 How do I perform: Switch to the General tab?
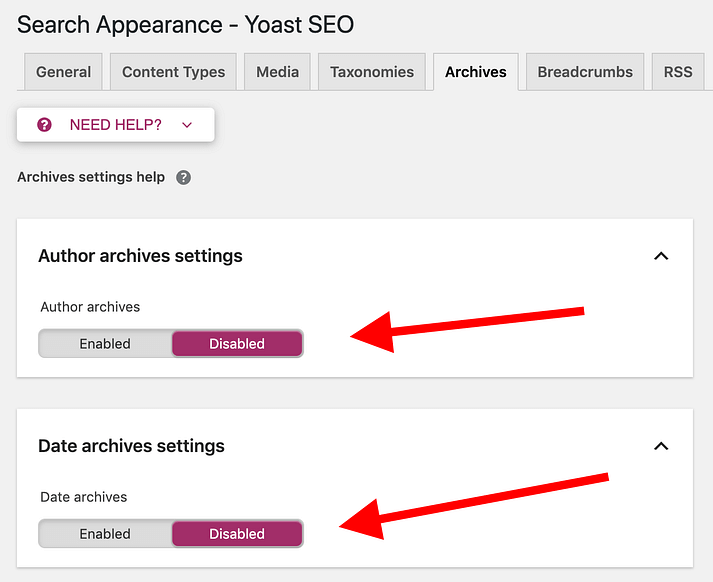click(63, 72)
